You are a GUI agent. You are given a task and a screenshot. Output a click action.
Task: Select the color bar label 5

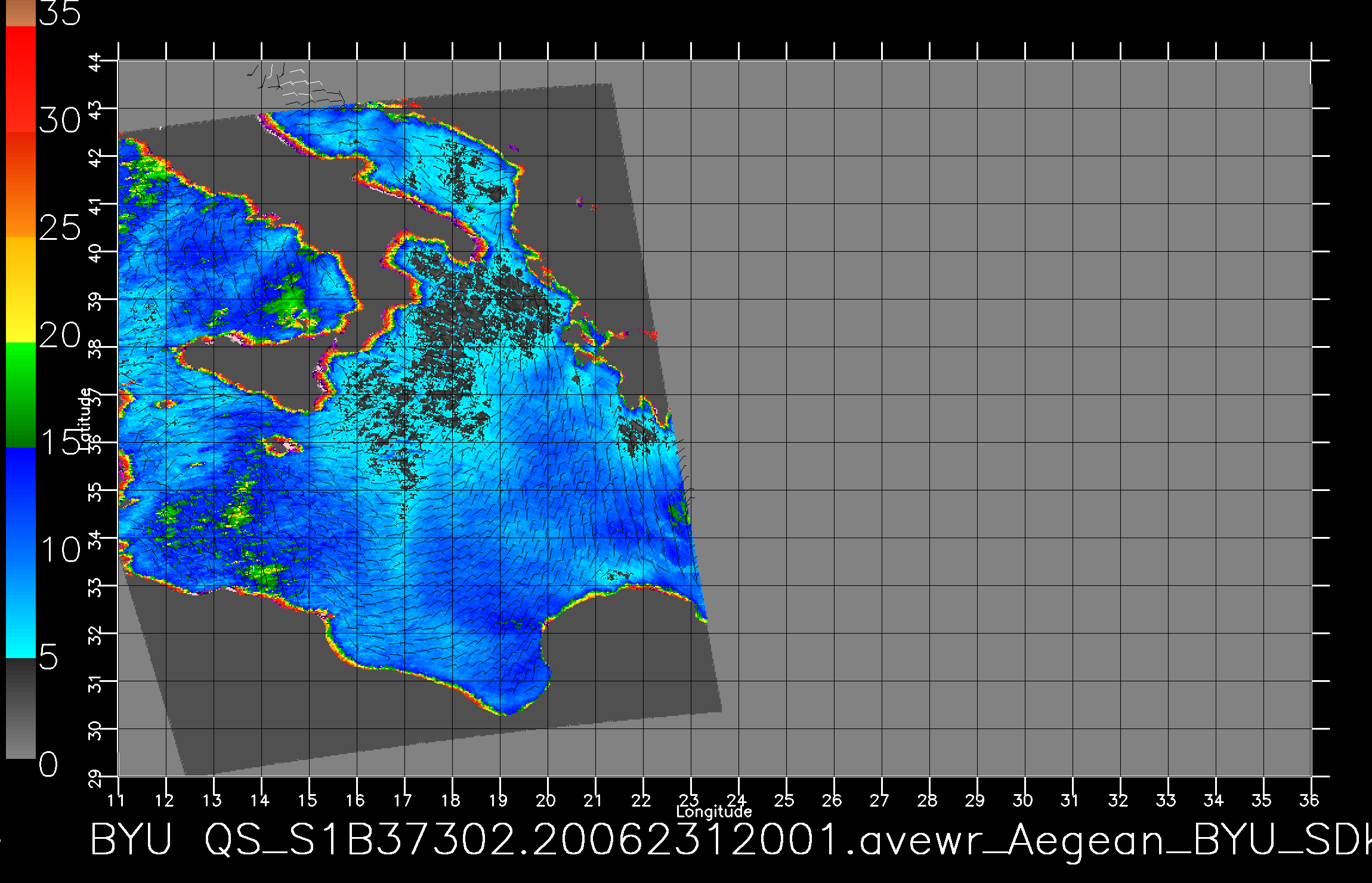(49, 657)
